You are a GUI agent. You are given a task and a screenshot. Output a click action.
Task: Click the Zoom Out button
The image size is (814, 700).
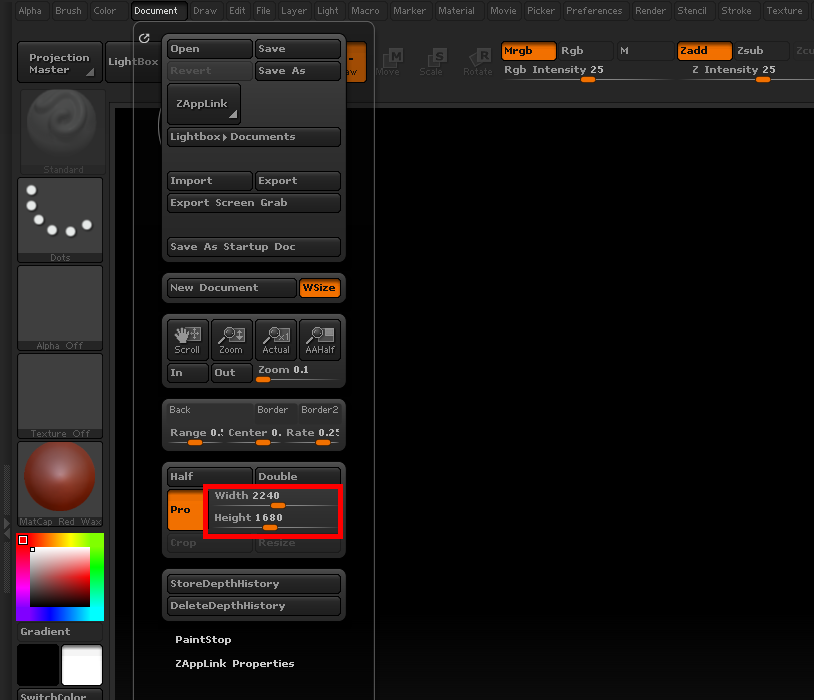click(x=232, y=373)
